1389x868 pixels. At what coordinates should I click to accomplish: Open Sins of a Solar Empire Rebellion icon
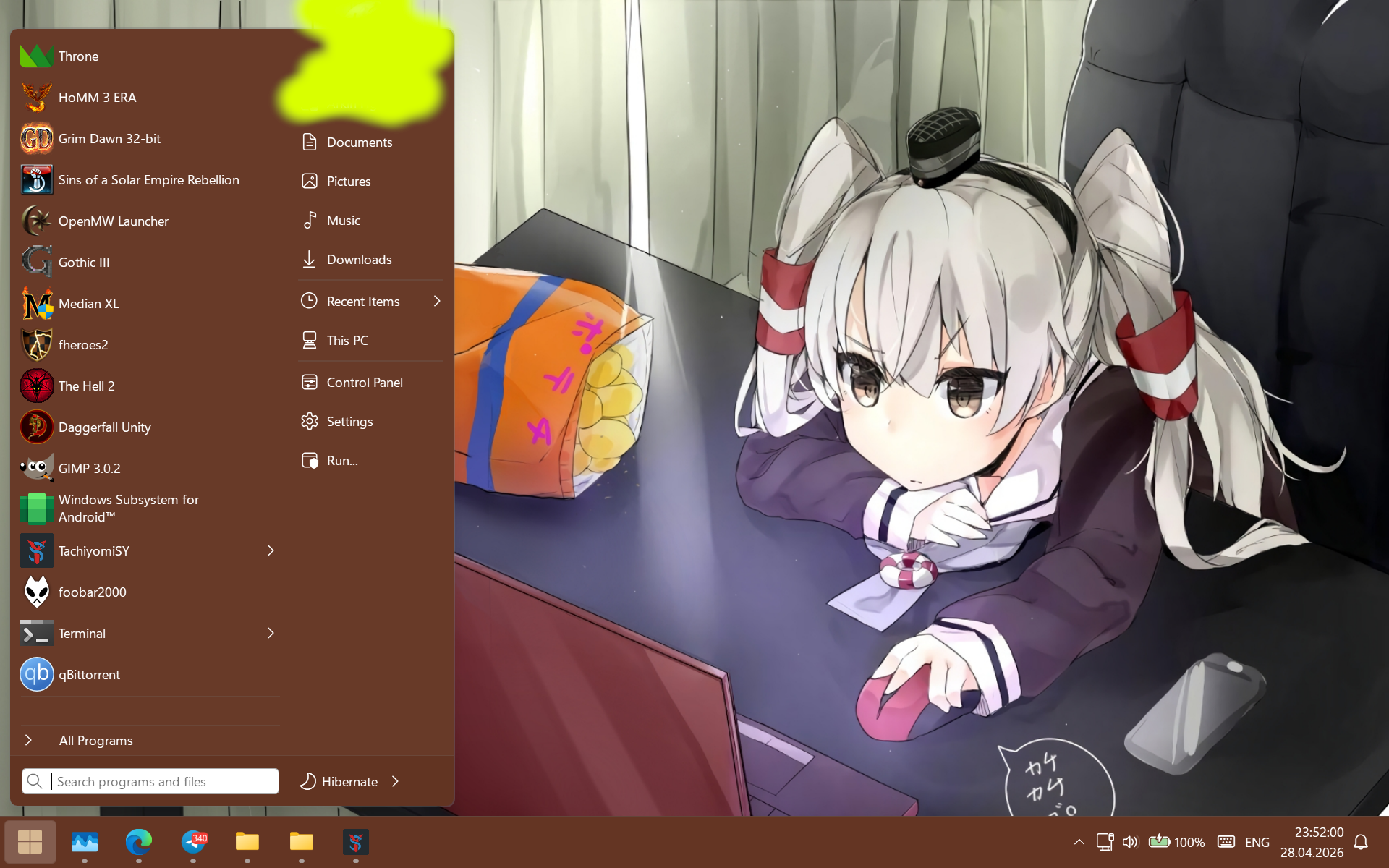click(x=36, y=180)
